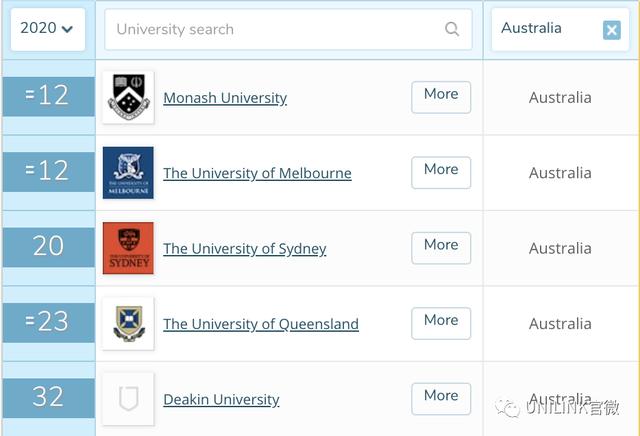This screenshot has width=640, height=436.
Task: Click the Deakin University placeholder shield
Action: (x=128, y=399)
